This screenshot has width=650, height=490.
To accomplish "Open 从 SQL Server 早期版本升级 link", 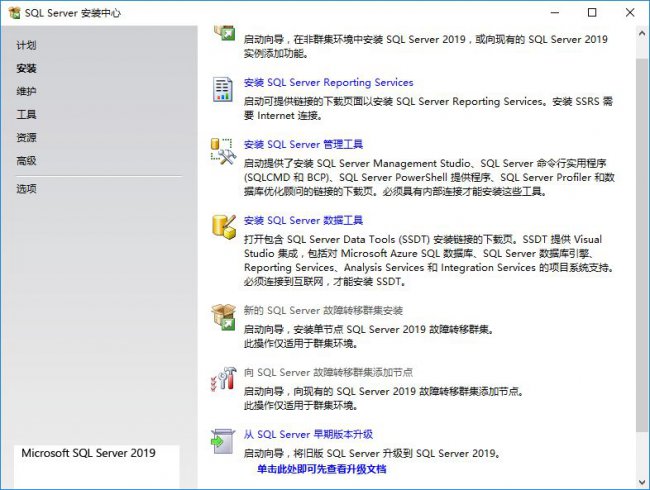I will pyautogui.click(x=308, y=434).
